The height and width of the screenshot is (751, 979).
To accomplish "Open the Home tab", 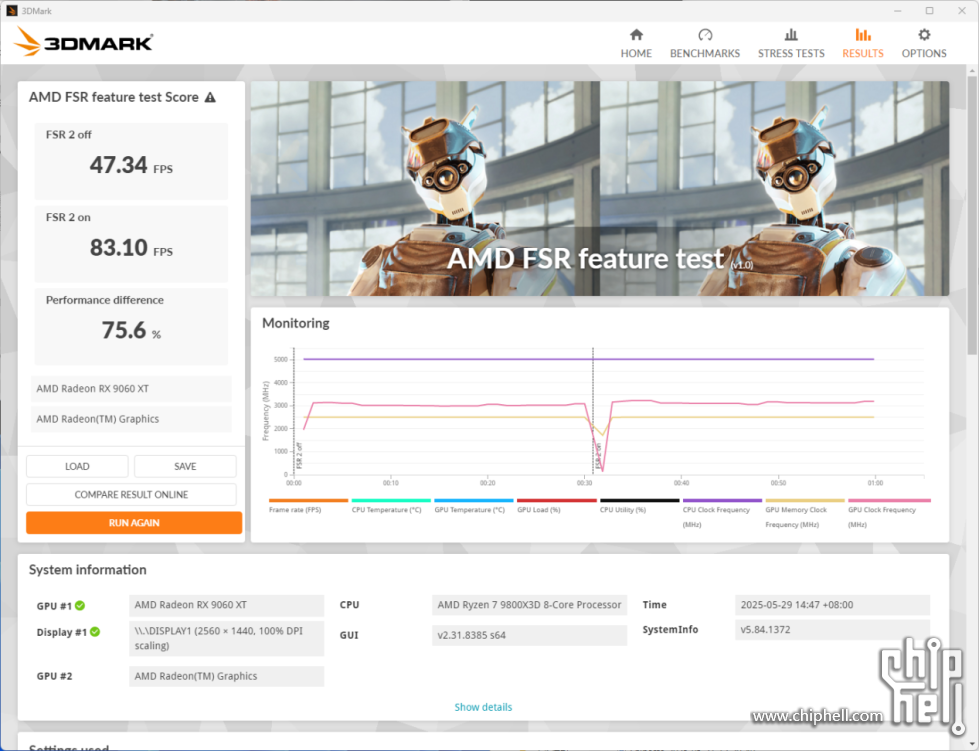I will tap(636, 44).
